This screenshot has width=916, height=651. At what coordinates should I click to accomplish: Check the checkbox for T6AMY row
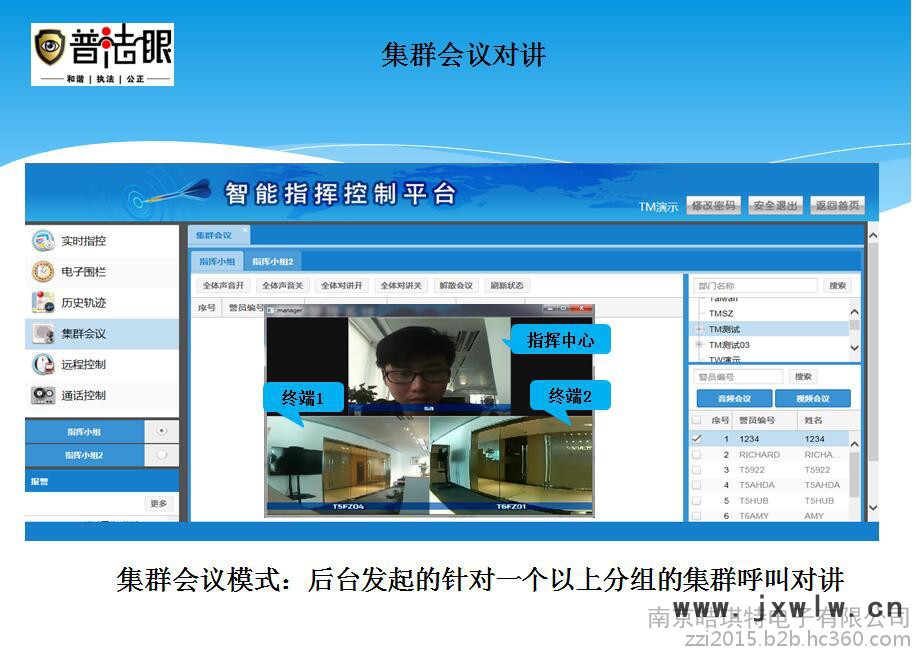pos(697,516)
